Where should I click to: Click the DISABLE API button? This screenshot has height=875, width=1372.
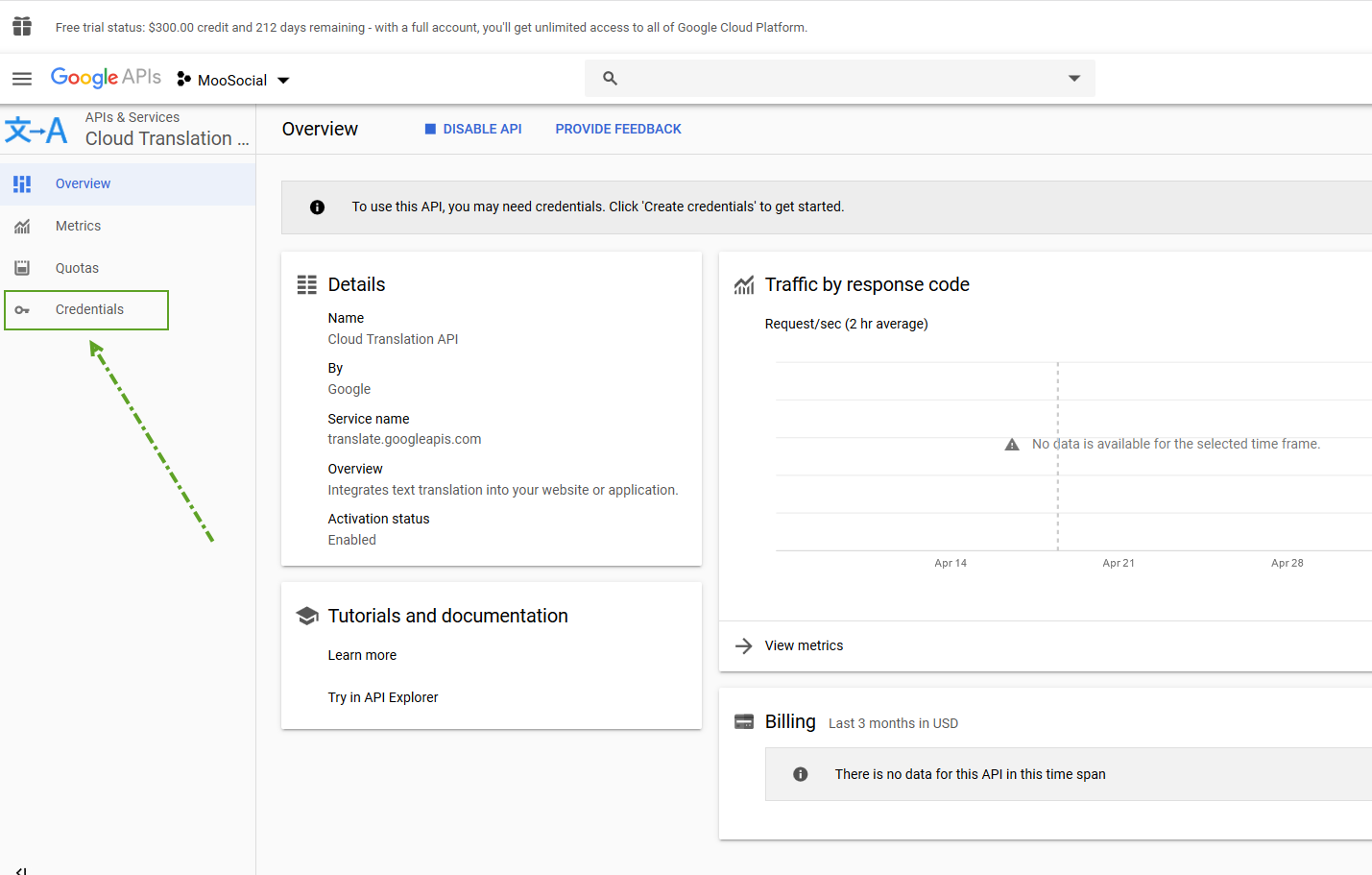pos(473,129)
